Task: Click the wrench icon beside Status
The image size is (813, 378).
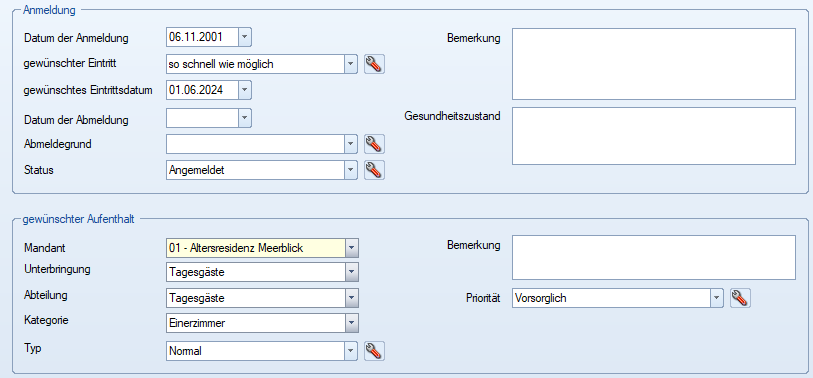Action: pos(374,170)
